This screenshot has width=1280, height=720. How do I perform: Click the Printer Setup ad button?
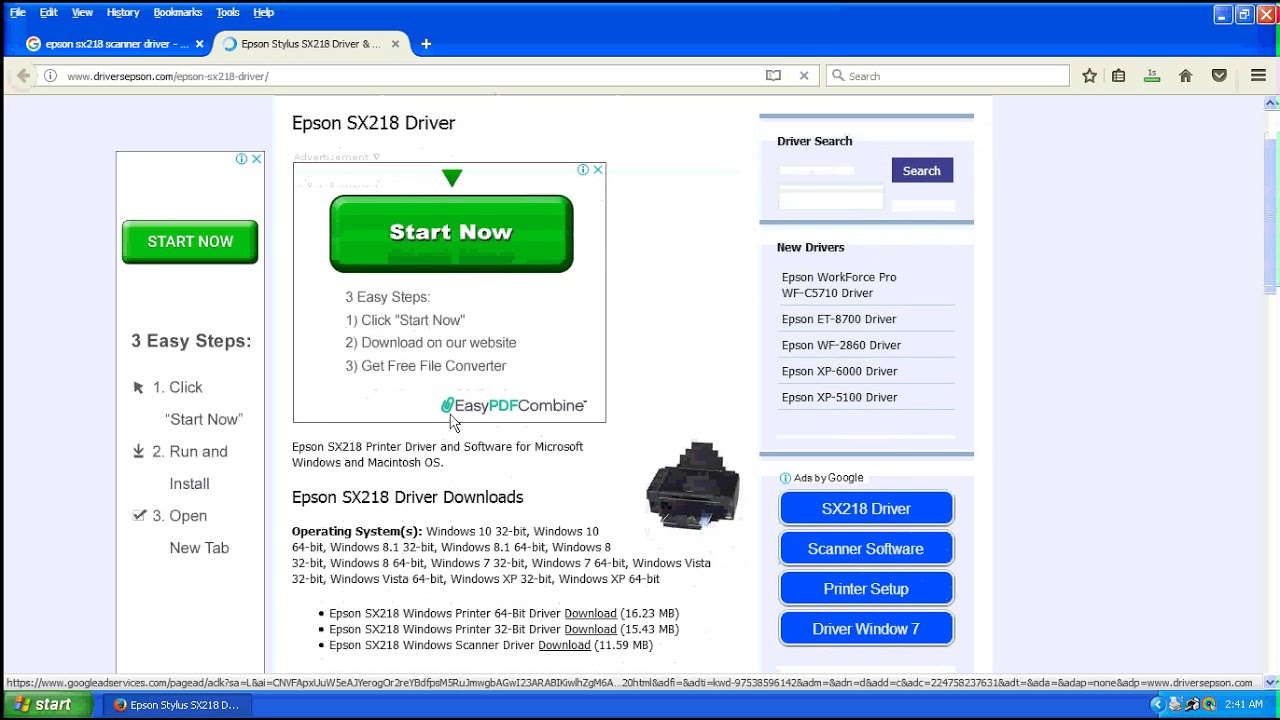(x=866, y=589)
